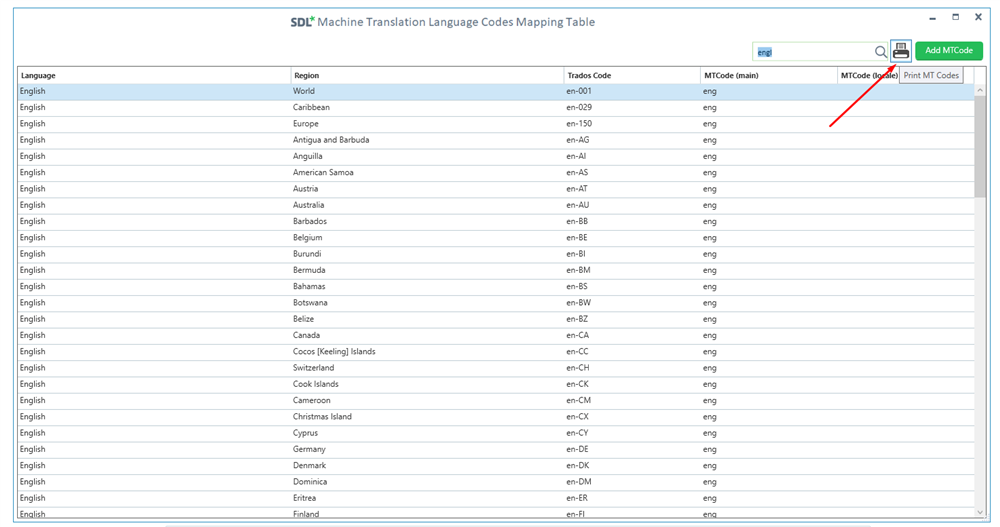1000x527 pixels.
Task: Select the 'Bermuda' region cell
Action: pos(427,270)
